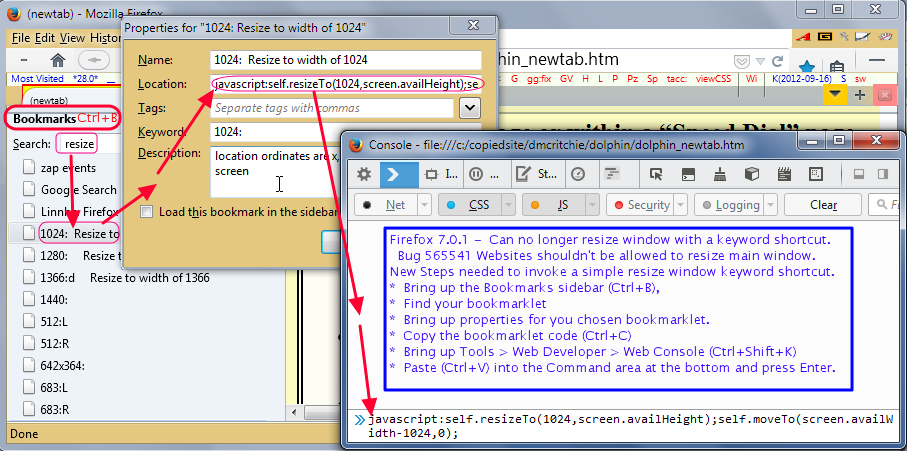Select the 1366:d Resize to width of 1366 bookmark
The image size is (907, 451).
click(x=124, y=278)
